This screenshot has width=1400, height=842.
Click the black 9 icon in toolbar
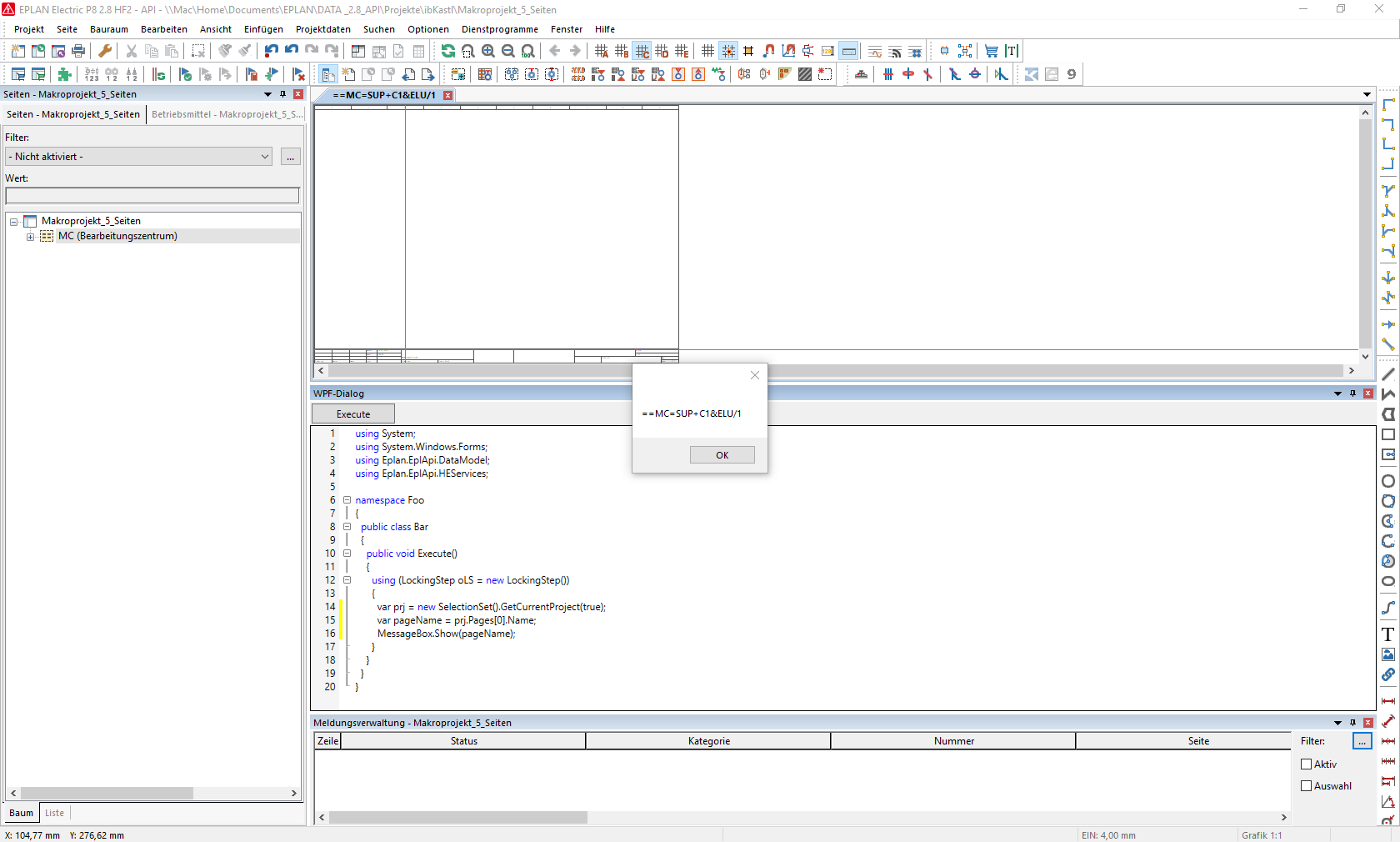[x=1072, y=74]
